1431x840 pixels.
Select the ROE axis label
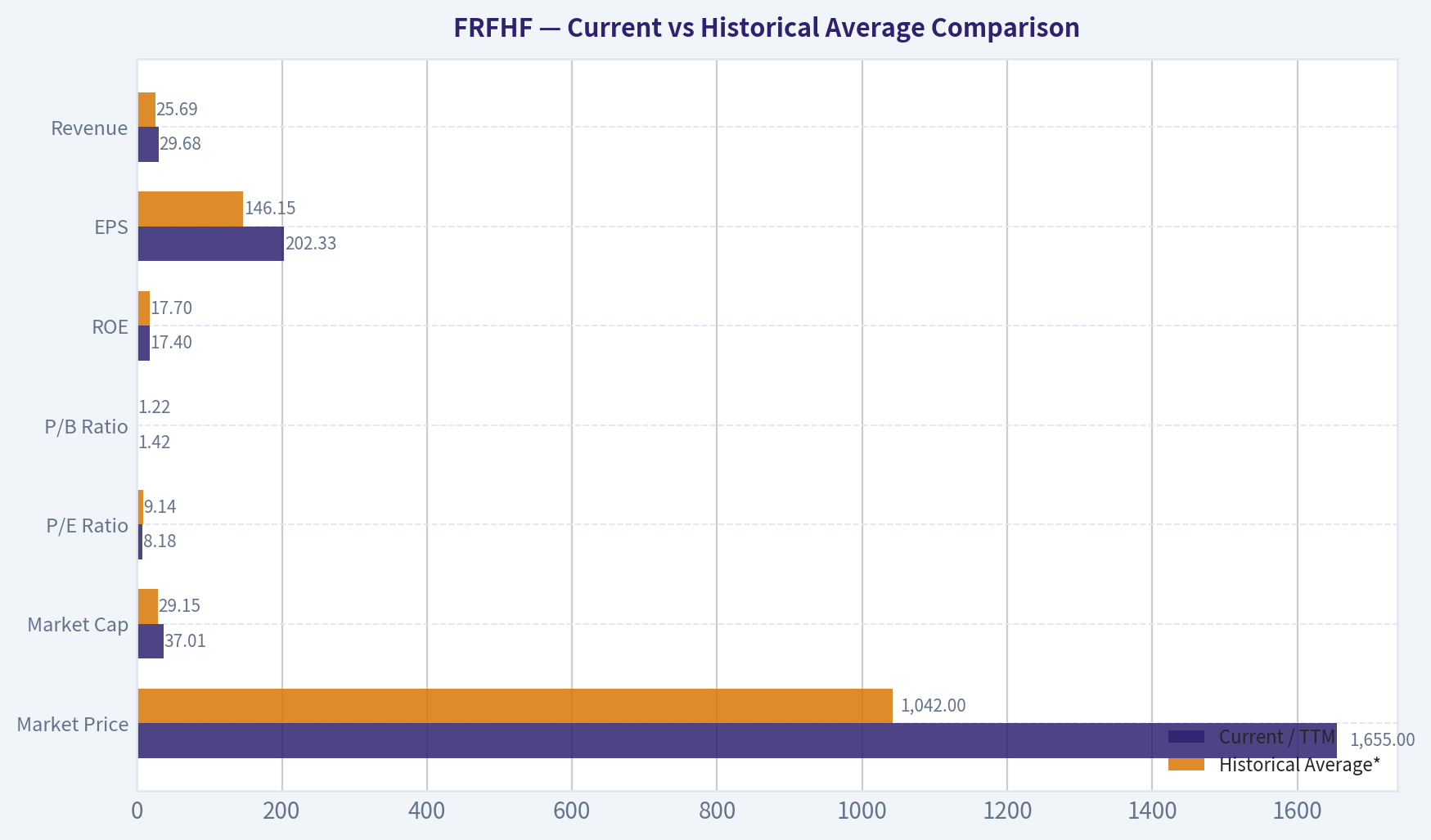tap(110, 327)
